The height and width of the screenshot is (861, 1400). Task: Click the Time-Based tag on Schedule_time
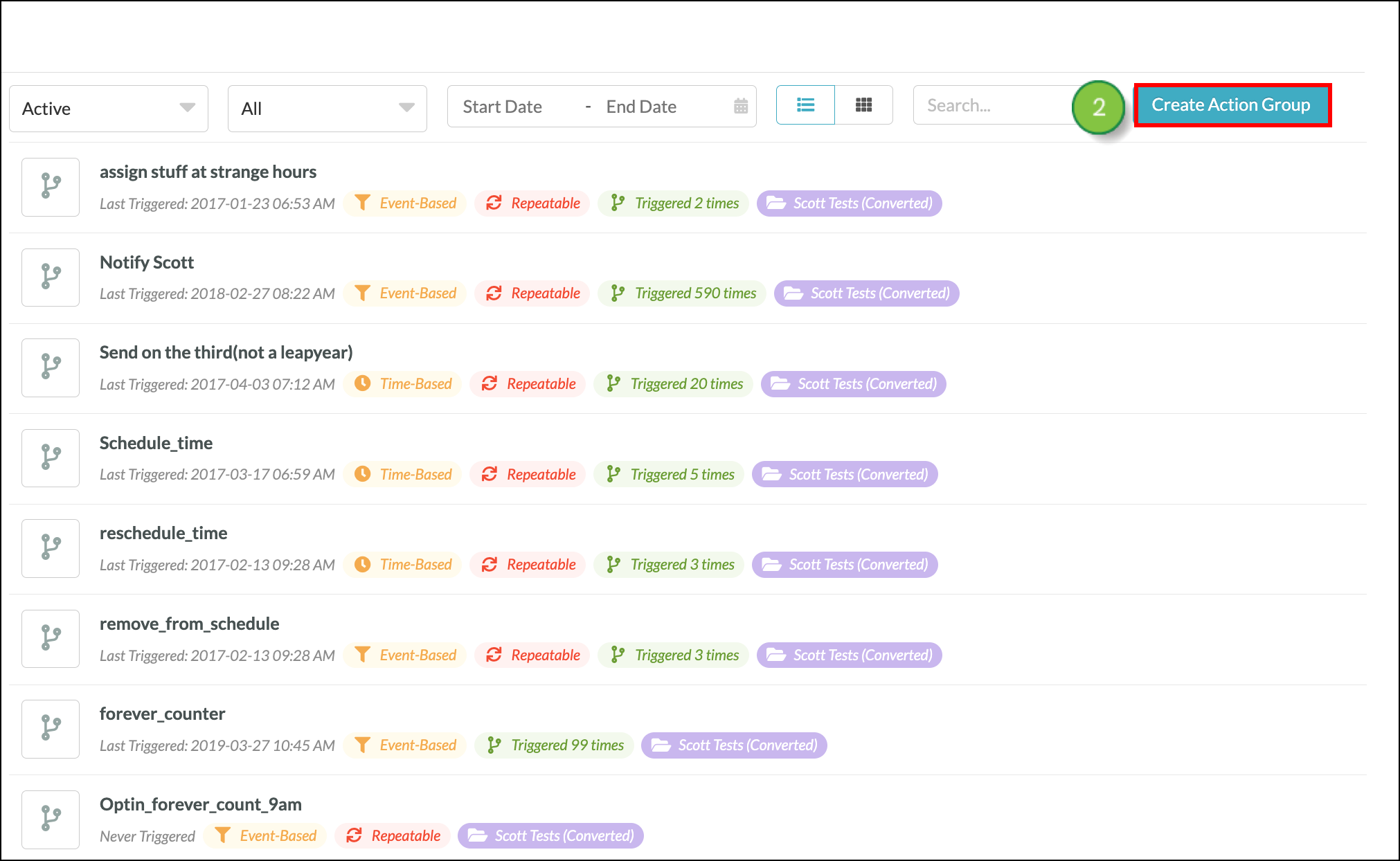coord(403,474)
